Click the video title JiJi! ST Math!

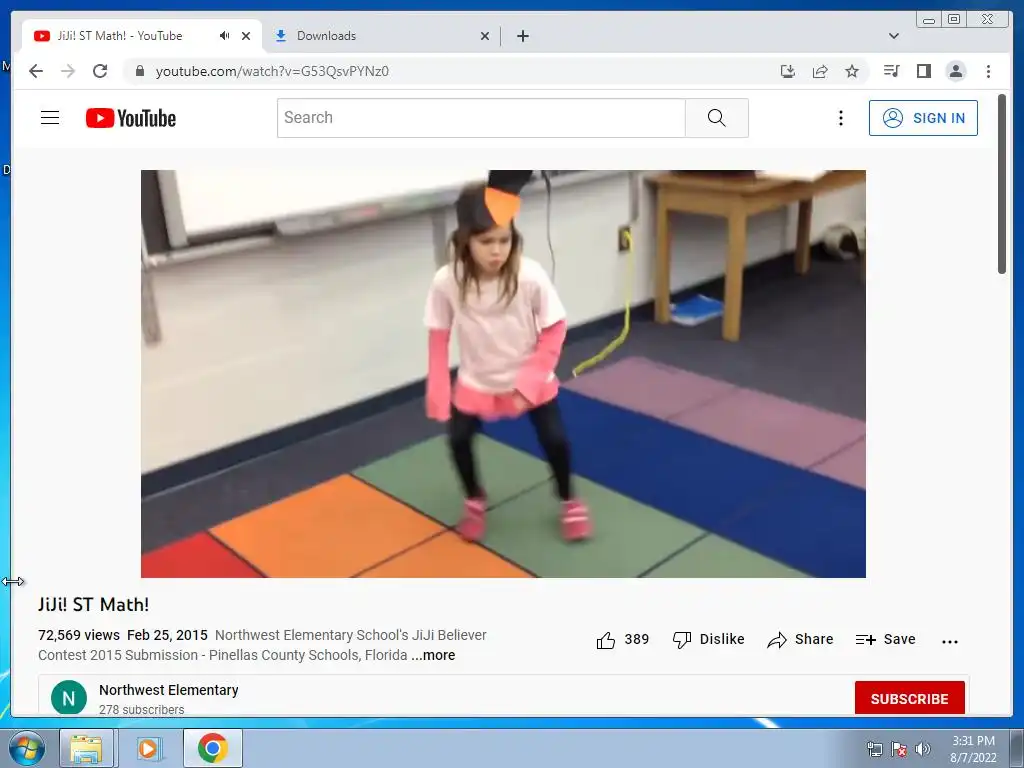(x=93, y=605)
